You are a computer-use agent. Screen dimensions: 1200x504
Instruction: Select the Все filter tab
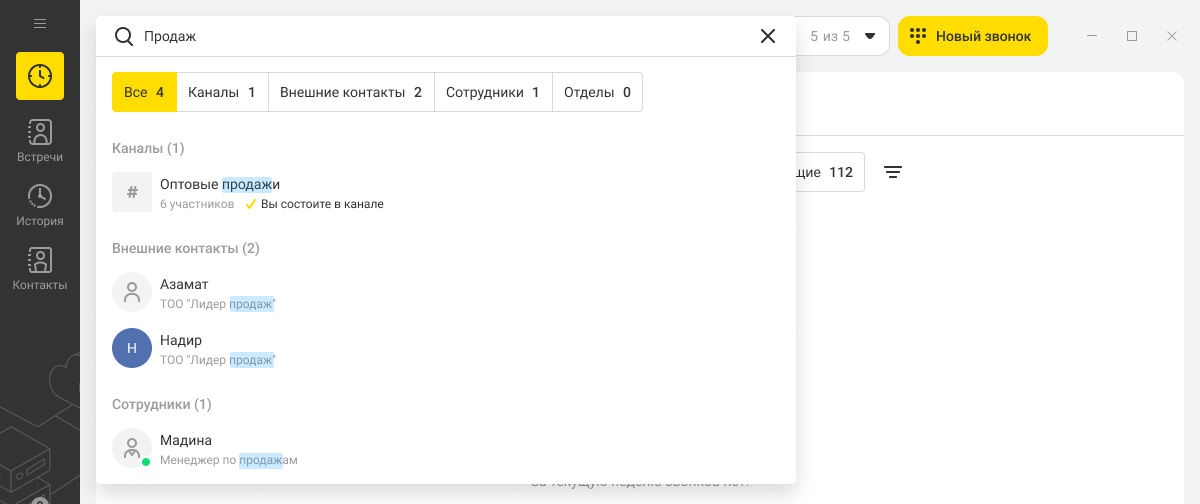coord(144,92)
